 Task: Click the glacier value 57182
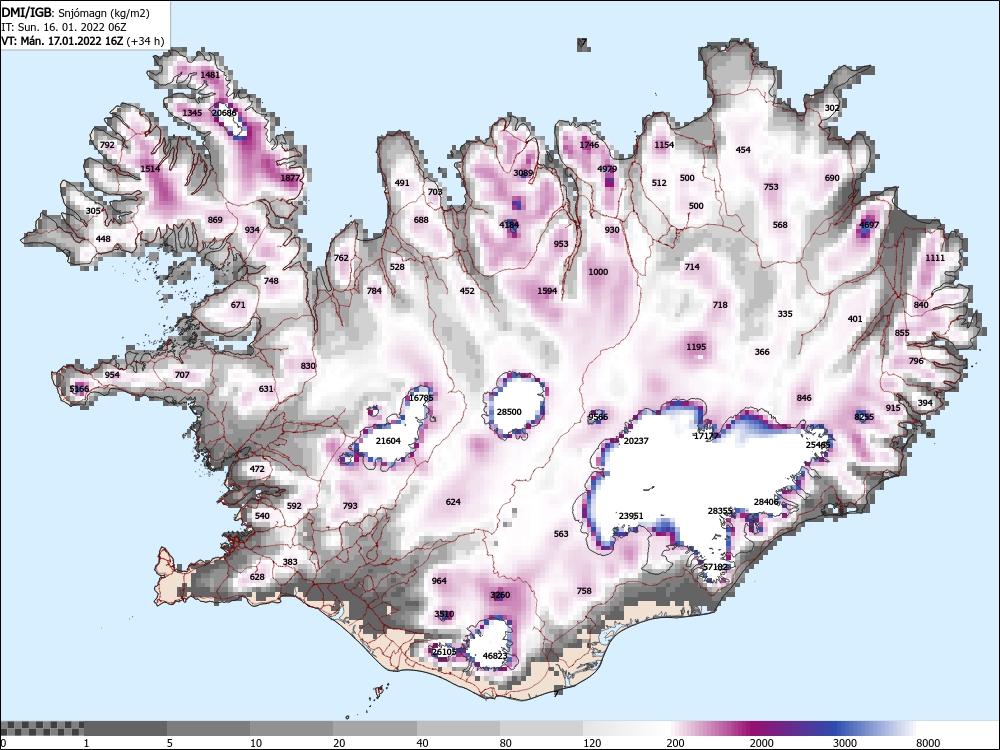[715, 567]
